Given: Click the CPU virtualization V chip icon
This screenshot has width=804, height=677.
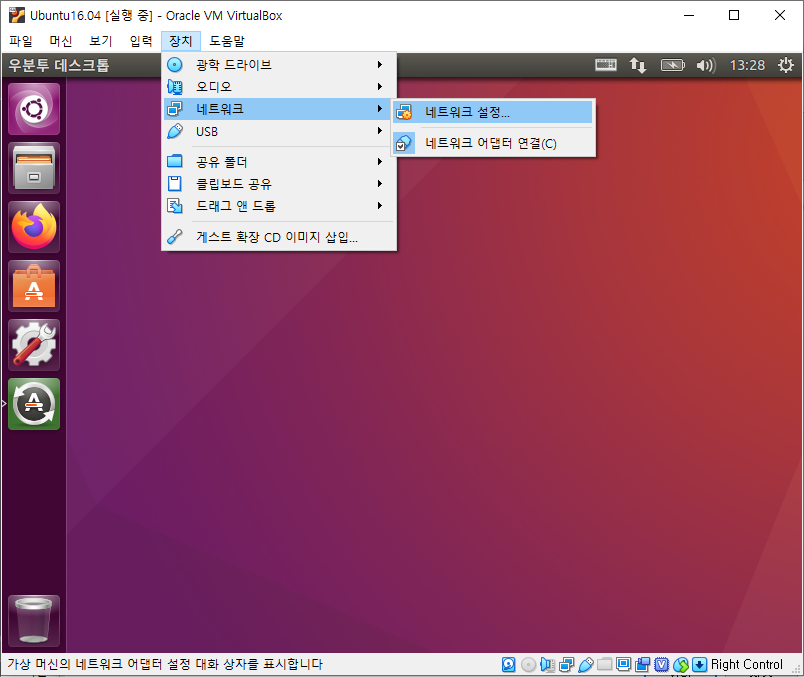Looking at the screenshot, I should pyautogui.click(x=661, y=665).
